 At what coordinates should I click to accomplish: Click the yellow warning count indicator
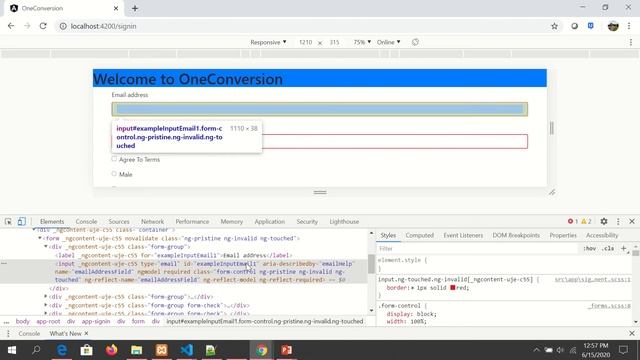coord(586,221)
